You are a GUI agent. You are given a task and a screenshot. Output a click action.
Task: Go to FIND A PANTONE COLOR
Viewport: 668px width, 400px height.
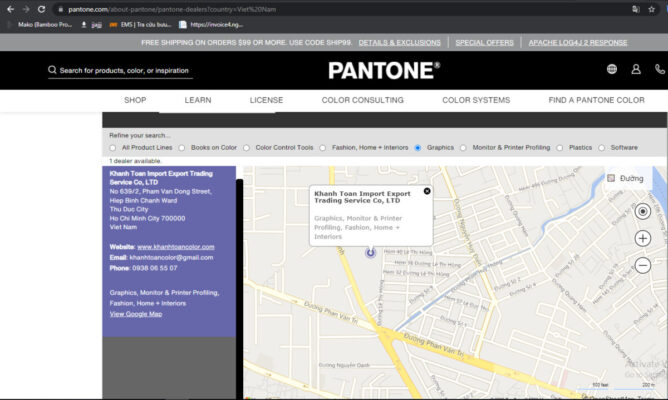click(596, 100)
